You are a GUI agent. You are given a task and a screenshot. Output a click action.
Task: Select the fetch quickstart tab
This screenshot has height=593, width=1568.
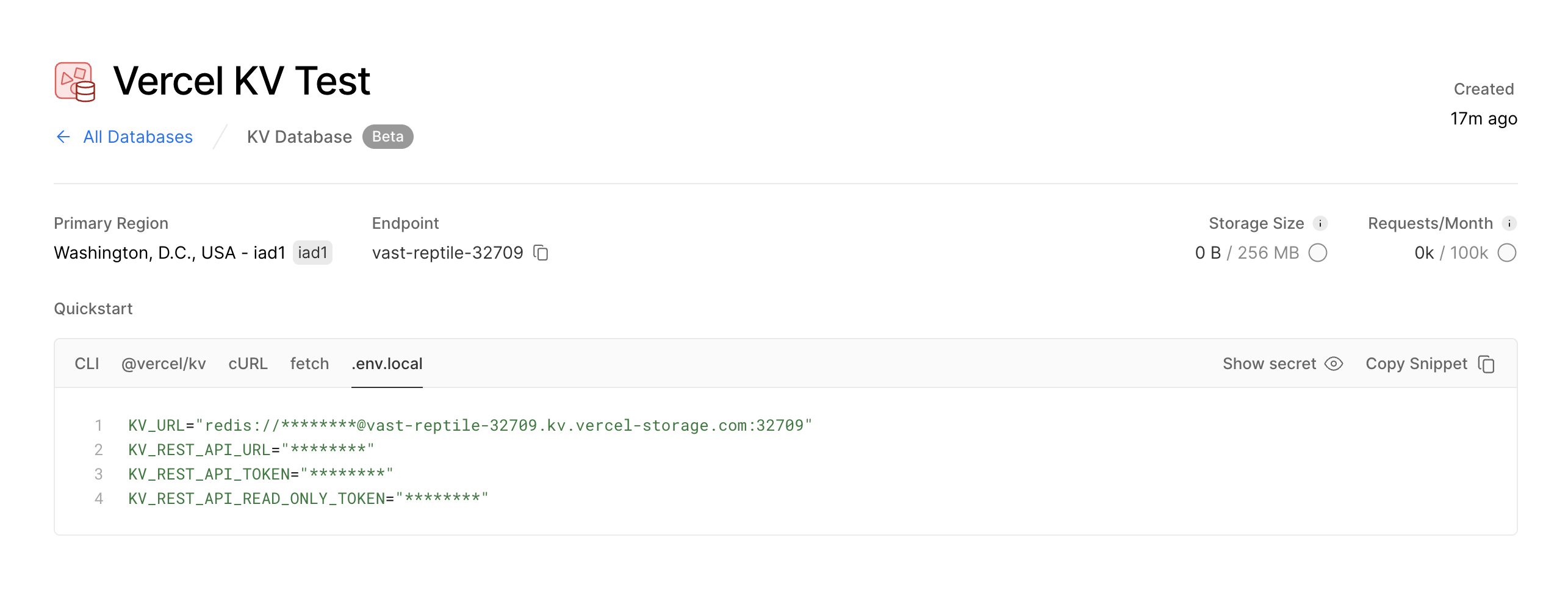coord(309,363)
